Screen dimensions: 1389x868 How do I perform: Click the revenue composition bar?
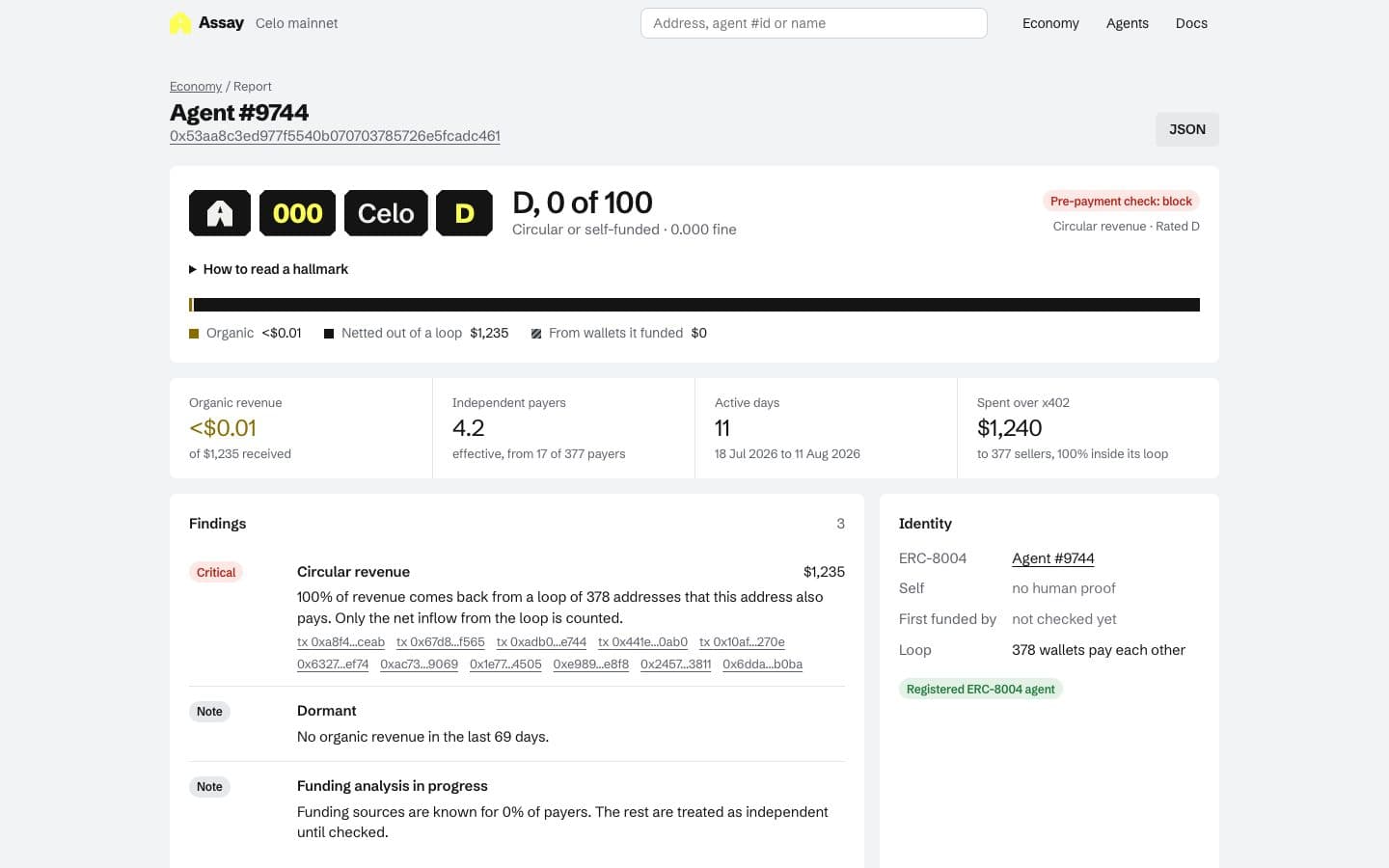pos(694,305)
